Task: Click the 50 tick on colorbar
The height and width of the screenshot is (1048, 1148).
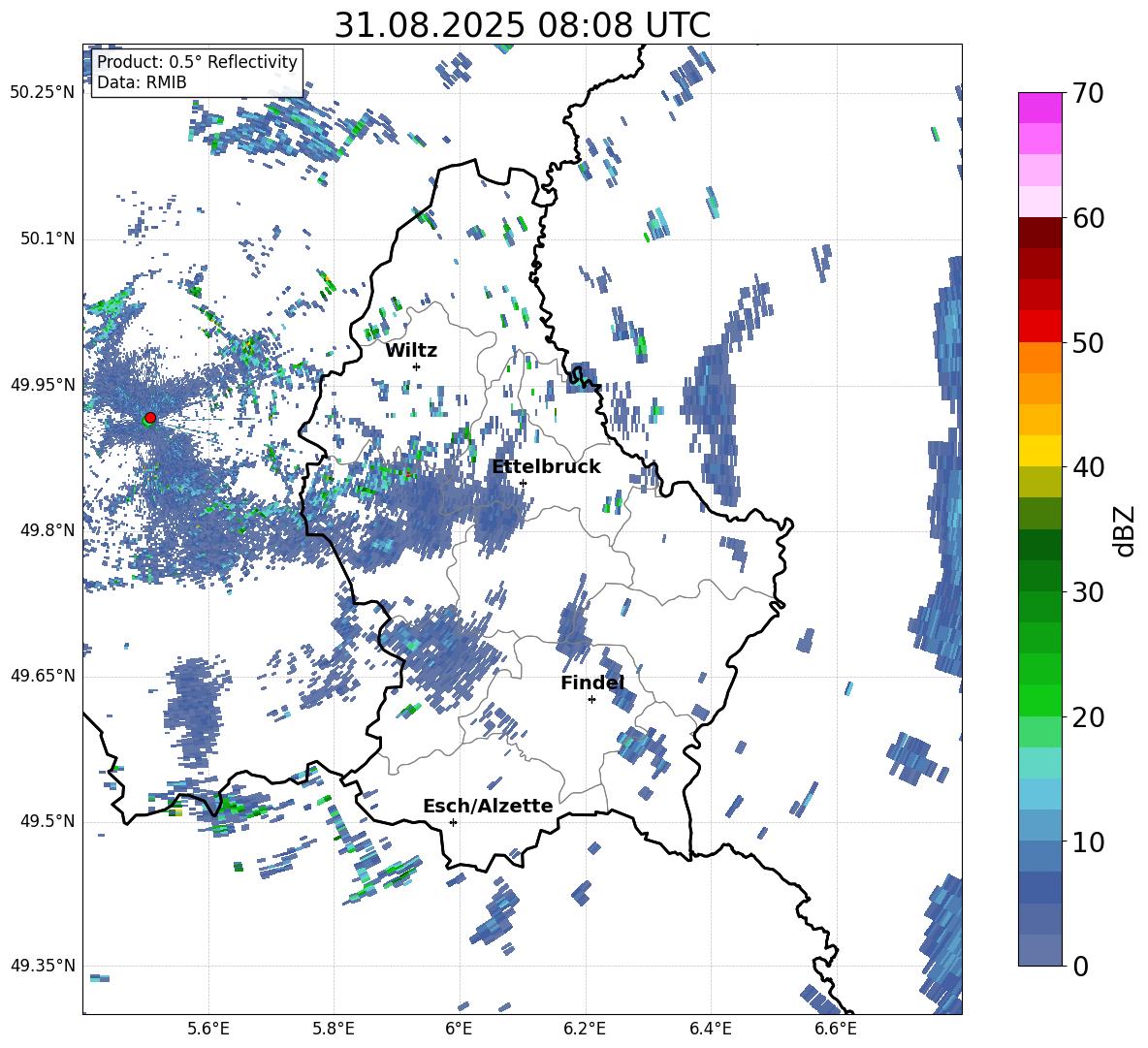Action: click(1088, 342)
